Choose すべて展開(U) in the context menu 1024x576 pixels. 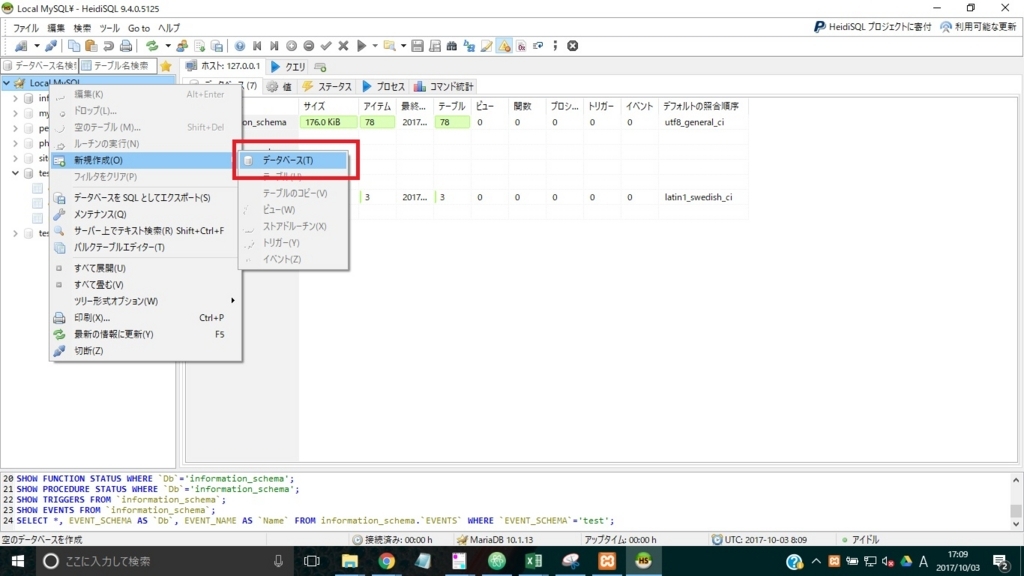coord(146,268)
